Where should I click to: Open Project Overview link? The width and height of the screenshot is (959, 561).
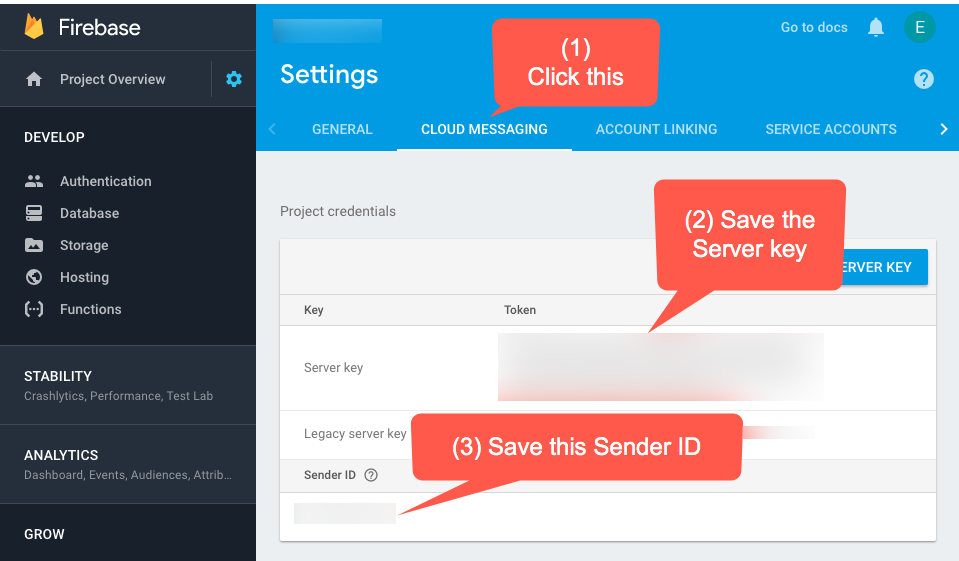tap(113, 79)
